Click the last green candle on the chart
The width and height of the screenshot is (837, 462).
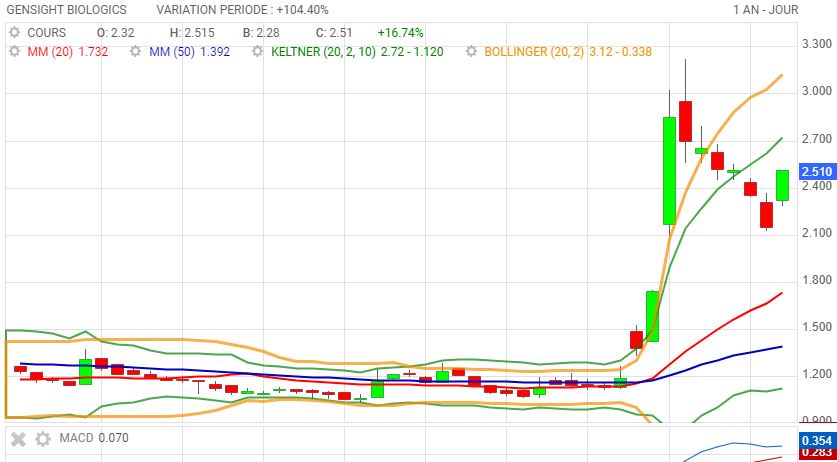coord(782,185)
